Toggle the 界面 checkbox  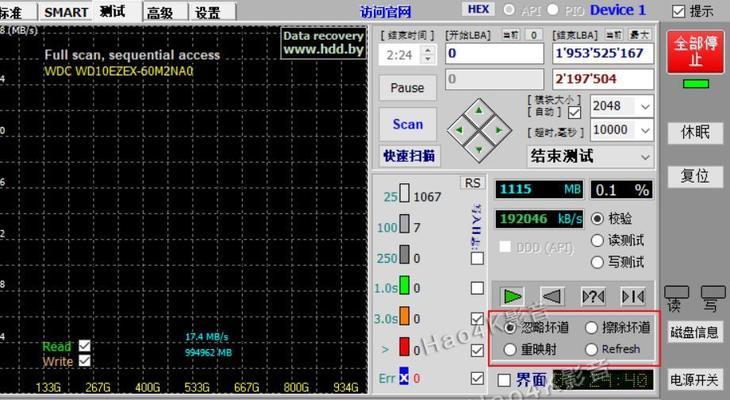[x=504, y=380]
